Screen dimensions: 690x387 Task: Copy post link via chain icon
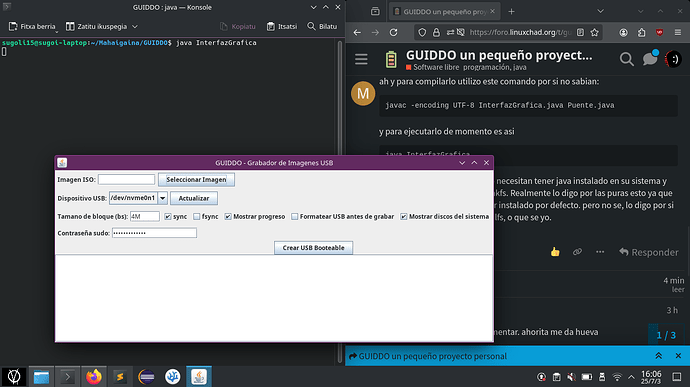(x=577, y=252)
